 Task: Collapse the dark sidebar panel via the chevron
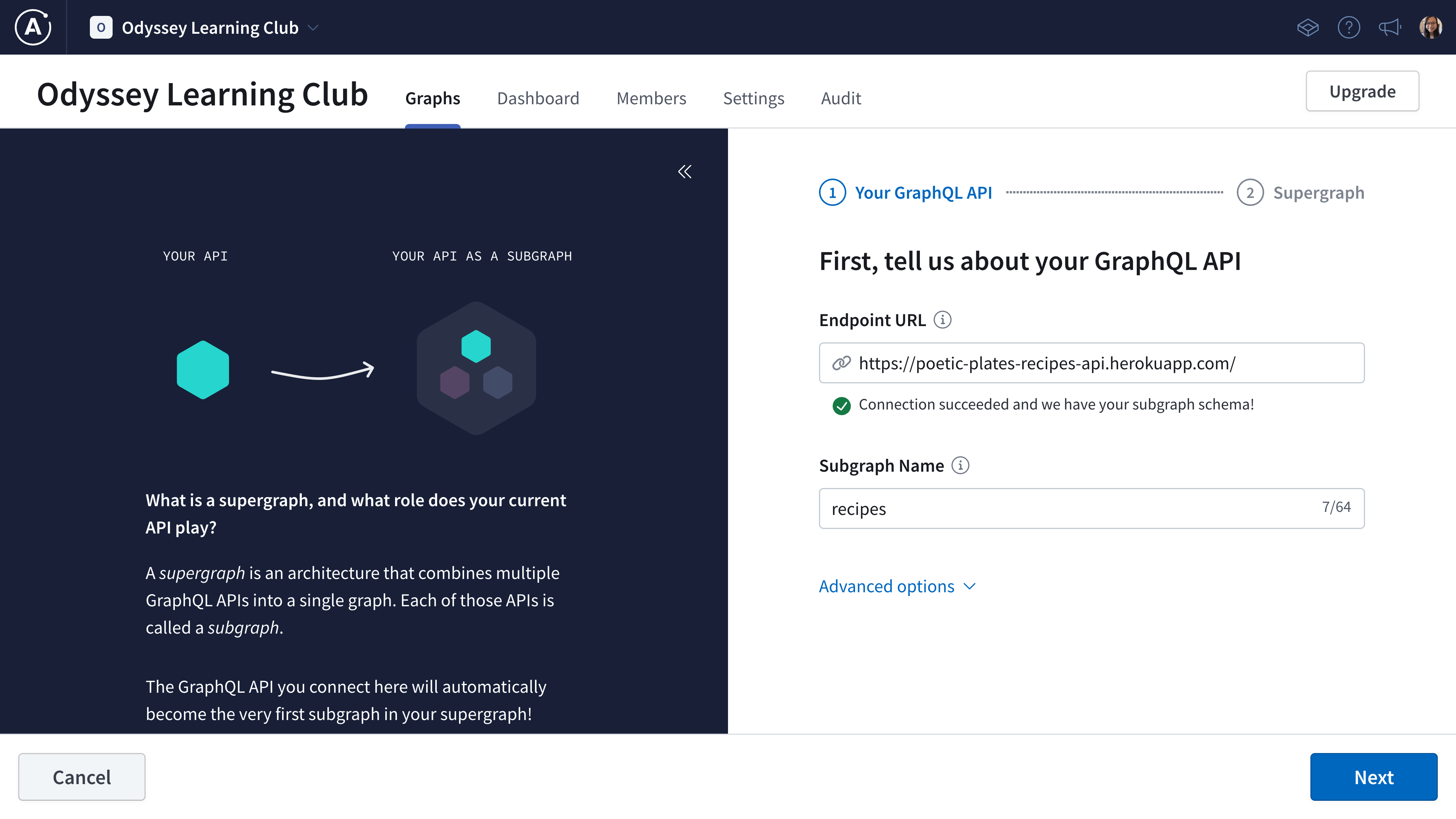[x=685, y=171]
